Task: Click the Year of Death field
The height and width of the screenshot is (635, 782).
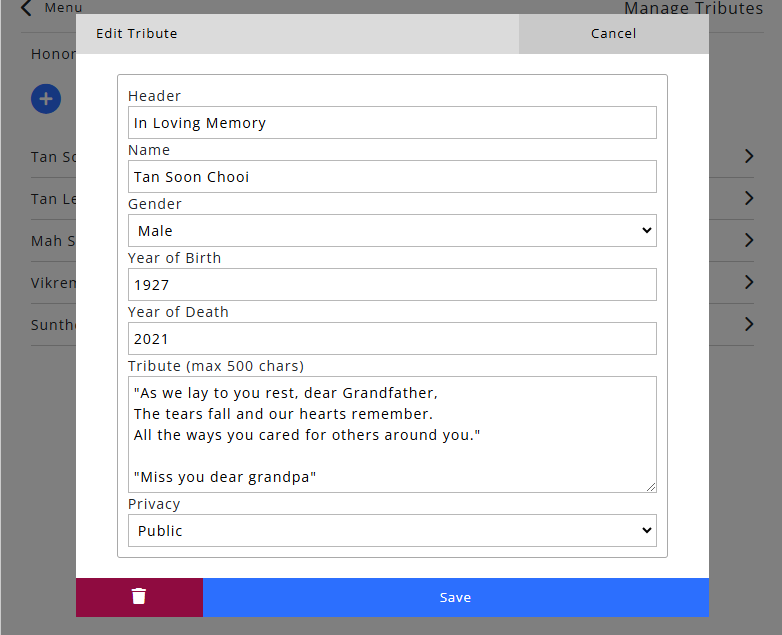Action: (x=392, y=339)
